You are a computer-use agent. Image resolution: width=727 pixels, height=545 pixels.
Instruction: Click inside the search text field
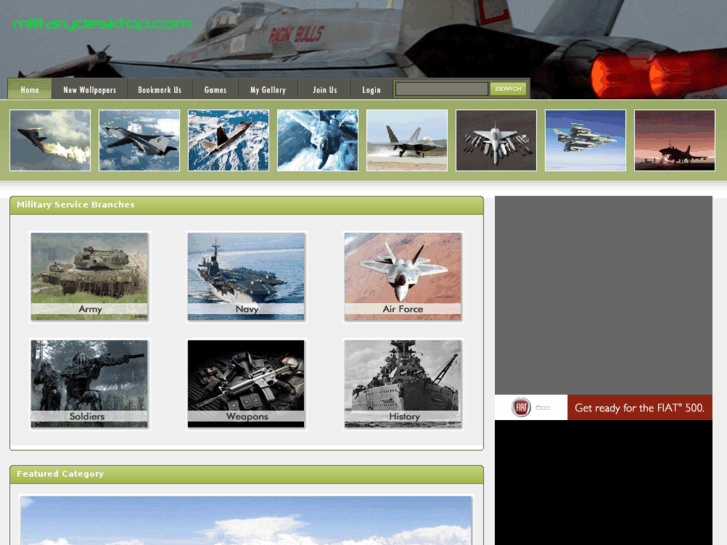442,89
